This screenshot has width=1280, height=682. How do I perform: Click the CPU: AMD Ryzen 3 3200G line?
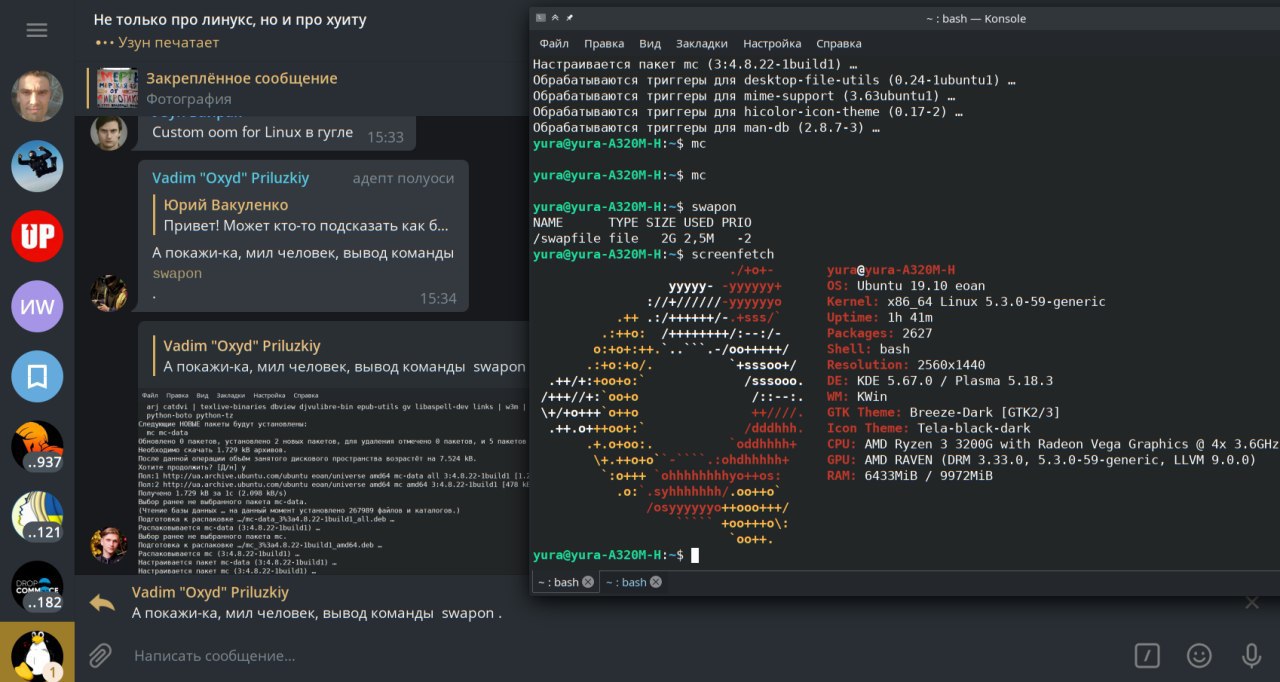tap(1053, 444)
